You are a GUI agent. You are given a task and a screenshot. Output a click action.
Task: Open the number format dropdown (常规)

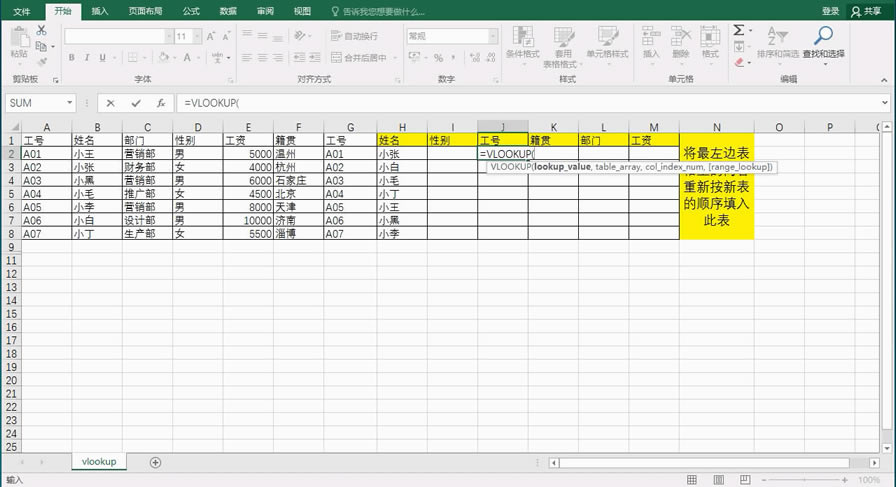pos(493,36)
